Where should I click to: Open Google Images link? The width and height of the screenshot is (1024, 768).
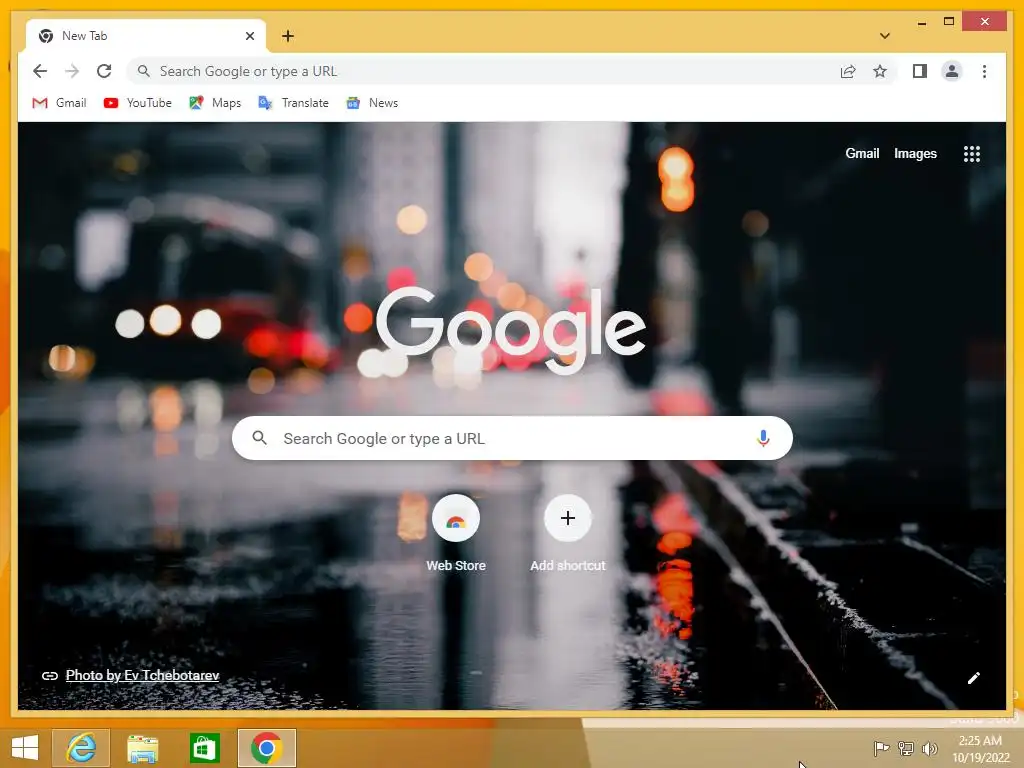(915, 153)
